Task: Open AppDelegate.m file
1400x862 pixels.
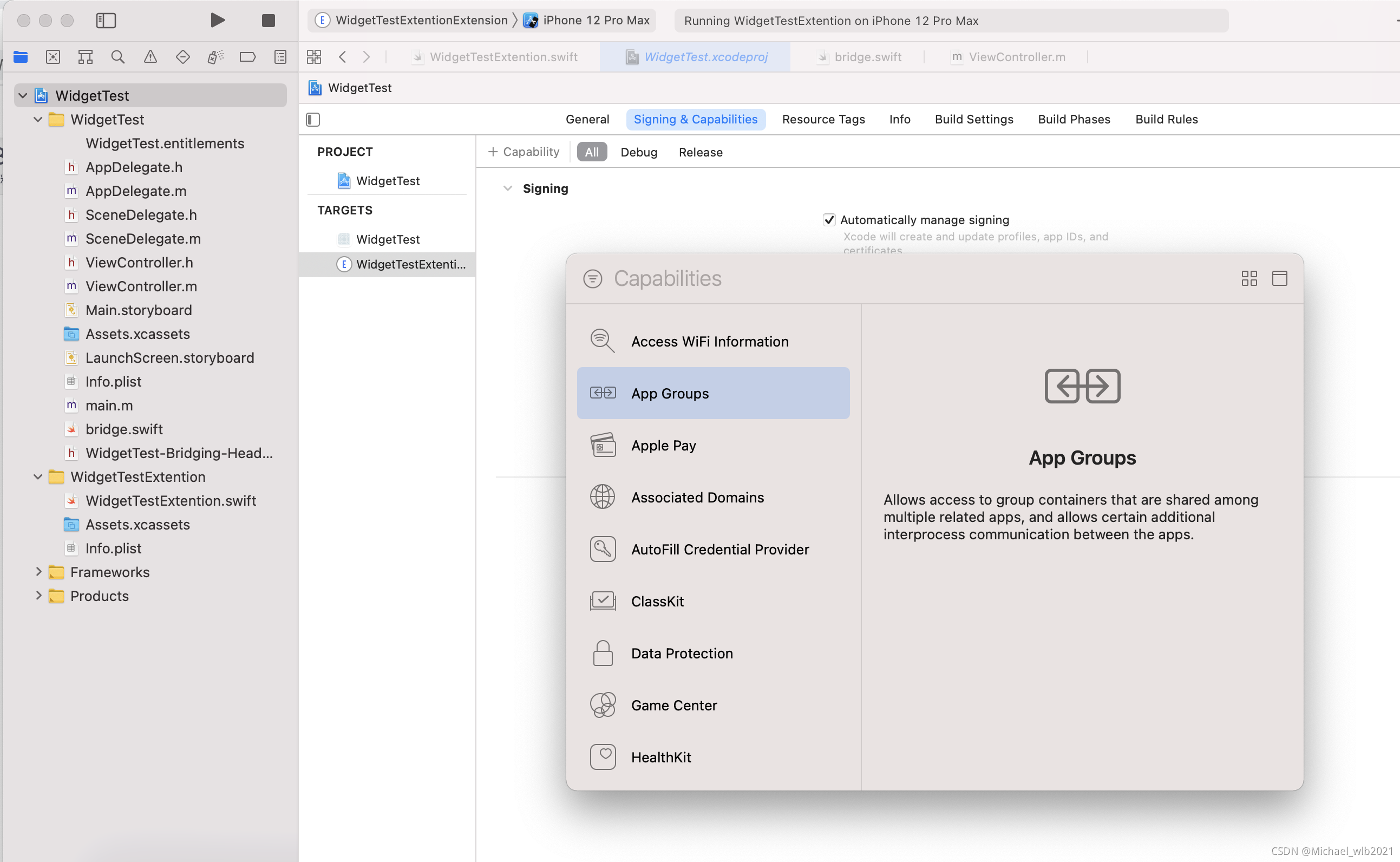Action: (136, 191)
